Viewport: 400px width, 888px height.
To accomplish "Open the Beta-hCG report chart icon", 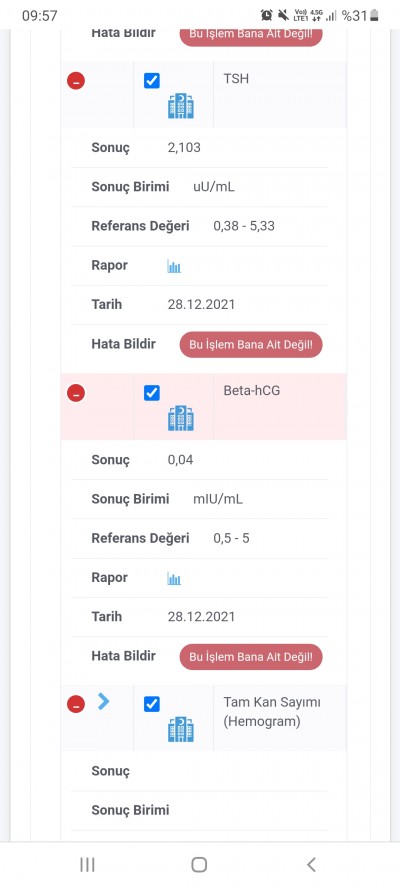I will click(174, 578).
